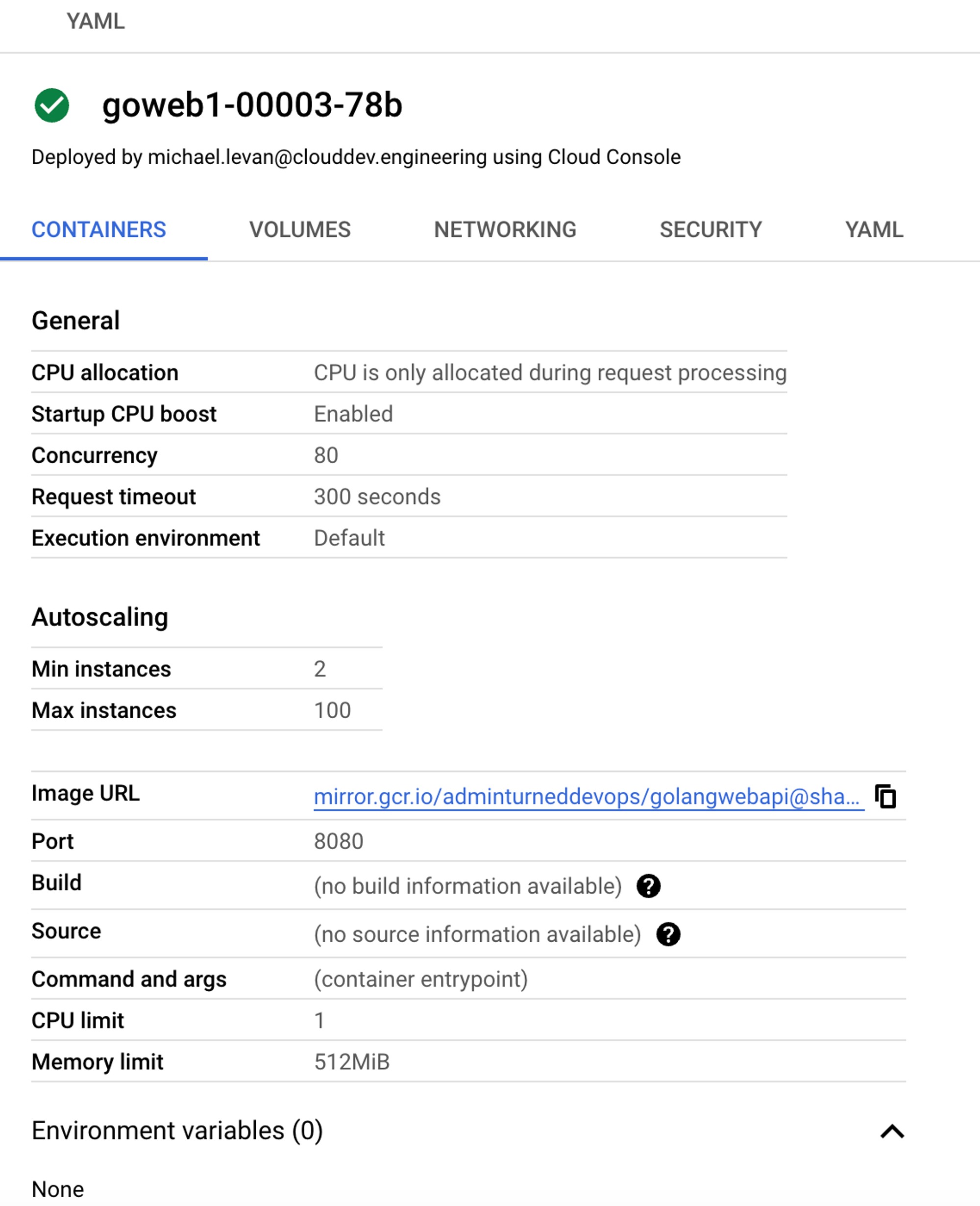Click the 300 seconds request timeout value
Screen dimensions: 980x1206
coord(377,497)
